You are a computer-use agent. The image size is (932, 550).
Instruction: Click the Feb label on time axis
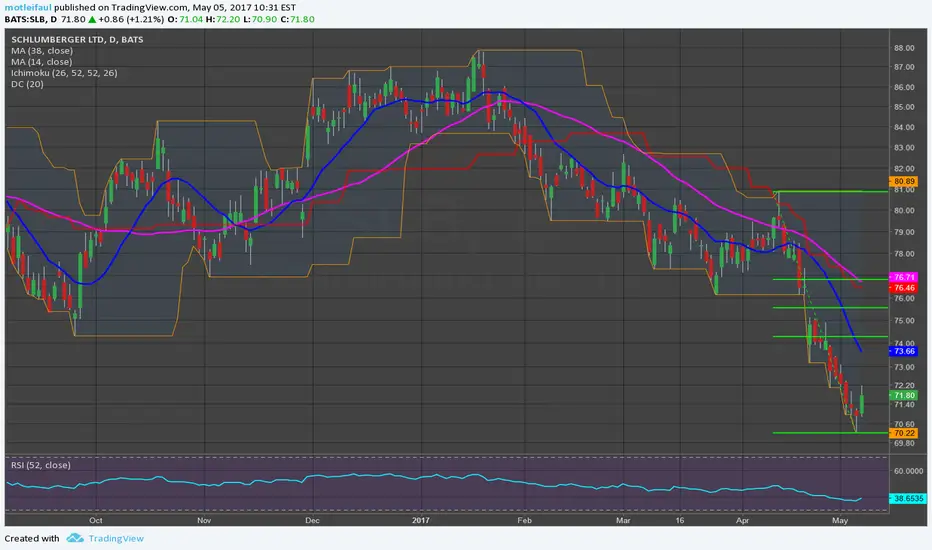click(524, 520)
